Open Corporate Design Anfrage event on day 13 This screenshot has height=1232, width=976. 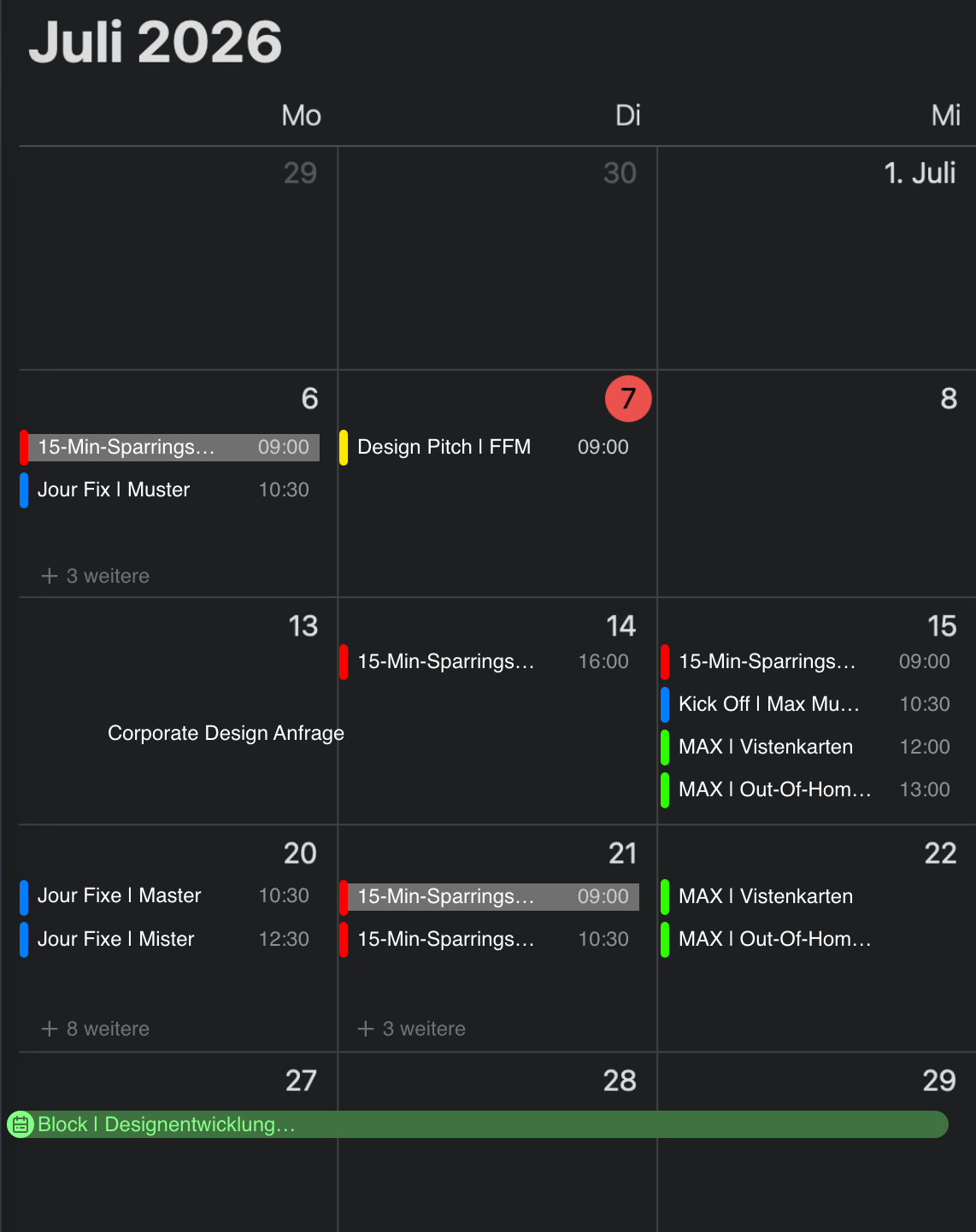[x=226, y=733]
